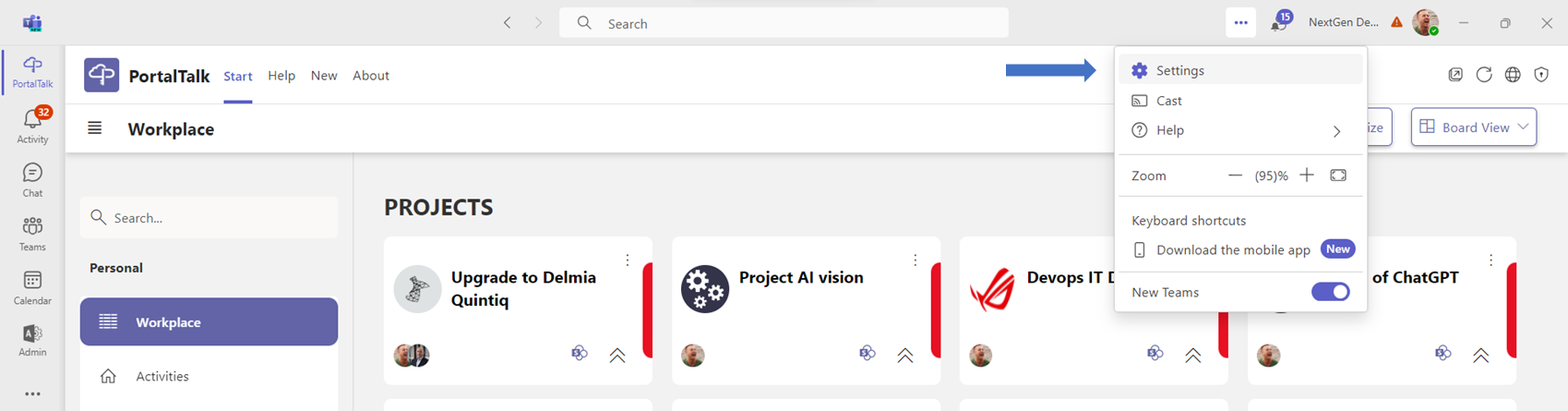Expand the Help submenu arrow

[x=1336, y=131]
